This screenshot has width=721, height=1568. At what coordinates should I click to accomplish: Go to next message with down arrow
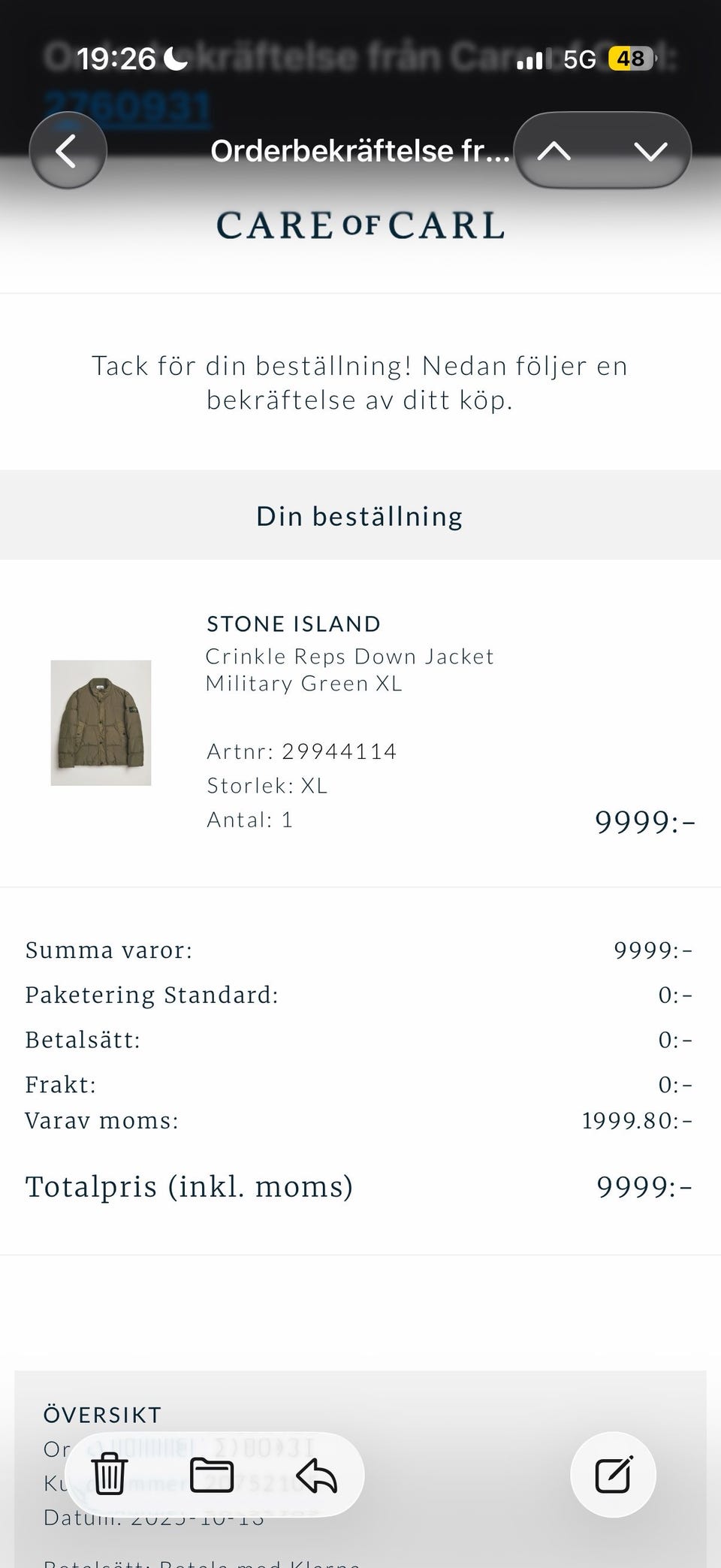tap(650, 151)
